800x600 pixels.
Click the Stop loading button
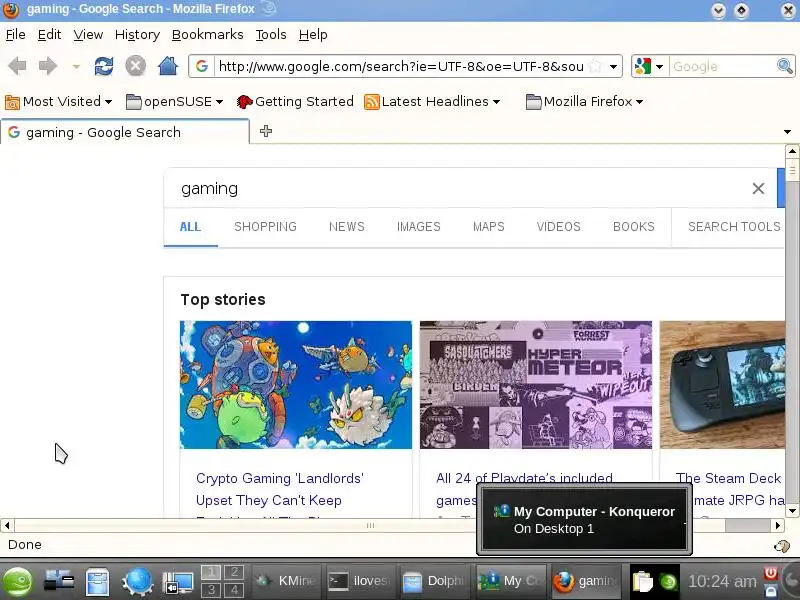click(136, 66)
